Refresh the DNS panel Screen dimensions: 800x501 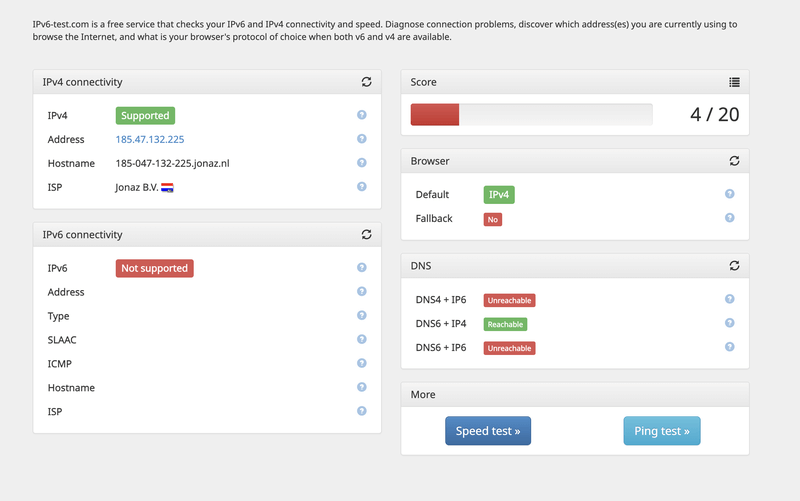tap(734, 266)
